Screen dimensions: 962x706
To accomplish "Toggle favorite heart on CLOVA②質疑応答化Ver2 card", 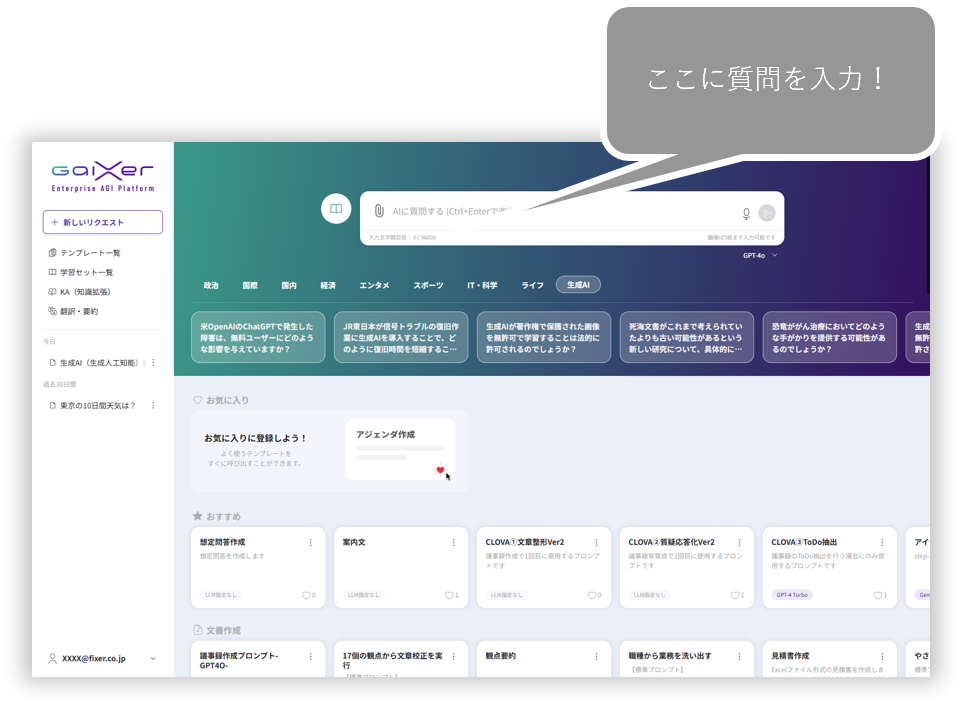I will point(735,595).
